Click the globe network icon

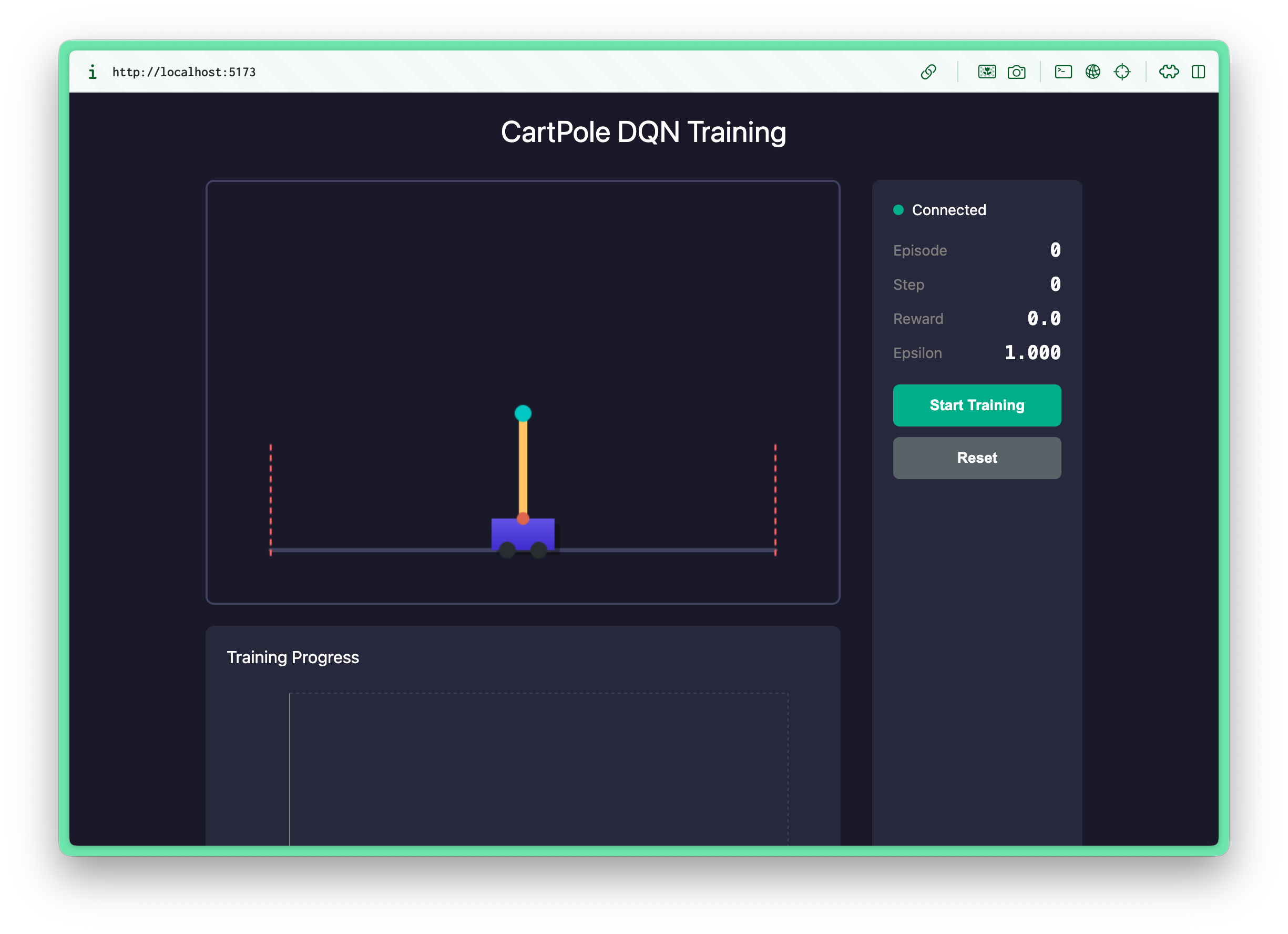[x=1092, y=72]
